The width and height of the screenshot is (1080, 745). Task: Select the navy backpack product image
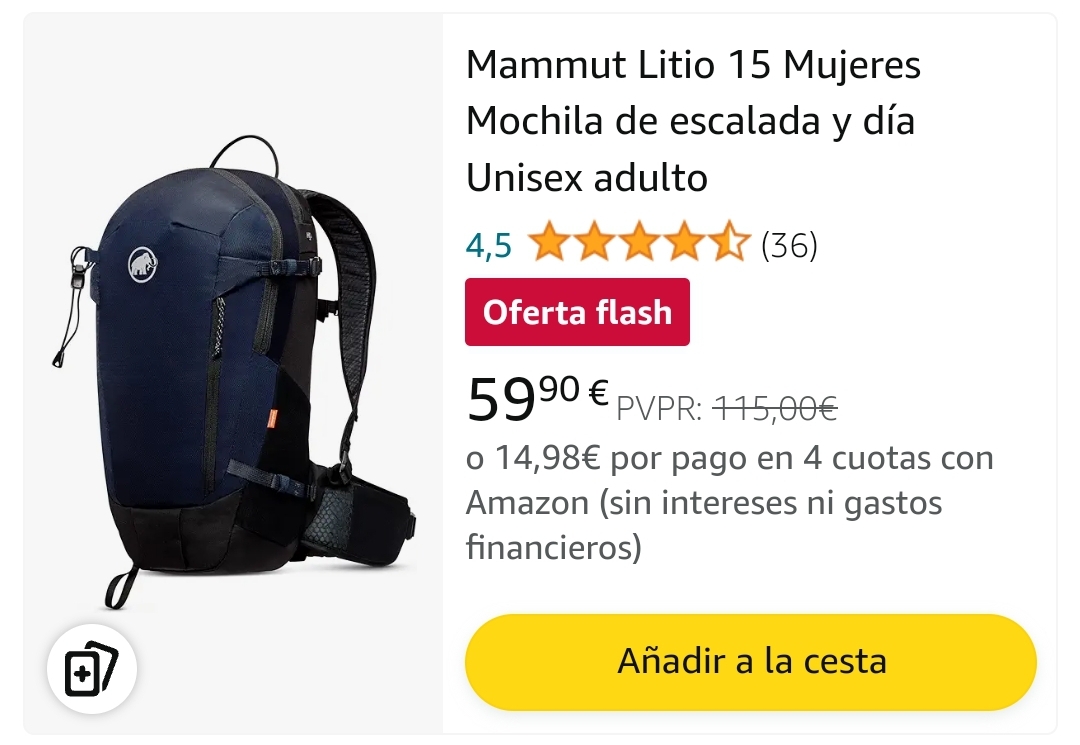[x=234, y=372]
